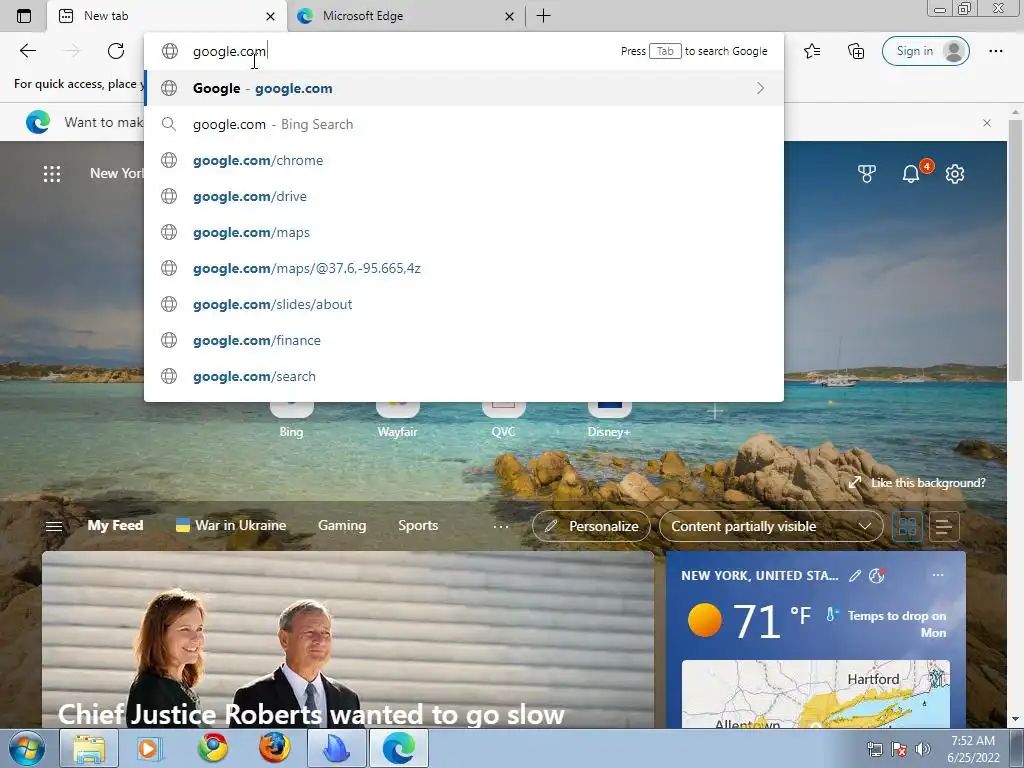1024x768 pixels.
Task: Open the QVC quick link
Action: (x=503, y=420)
